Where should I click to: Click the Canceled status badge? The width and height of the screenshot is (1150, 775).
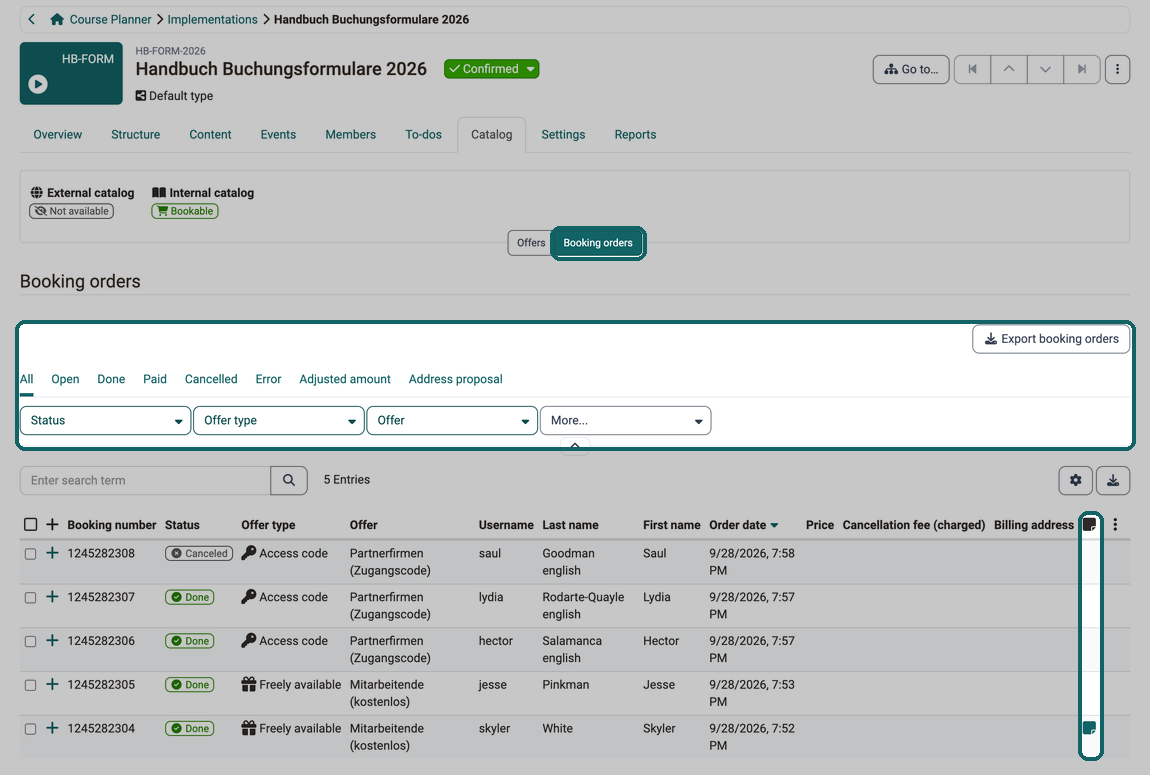199,554
